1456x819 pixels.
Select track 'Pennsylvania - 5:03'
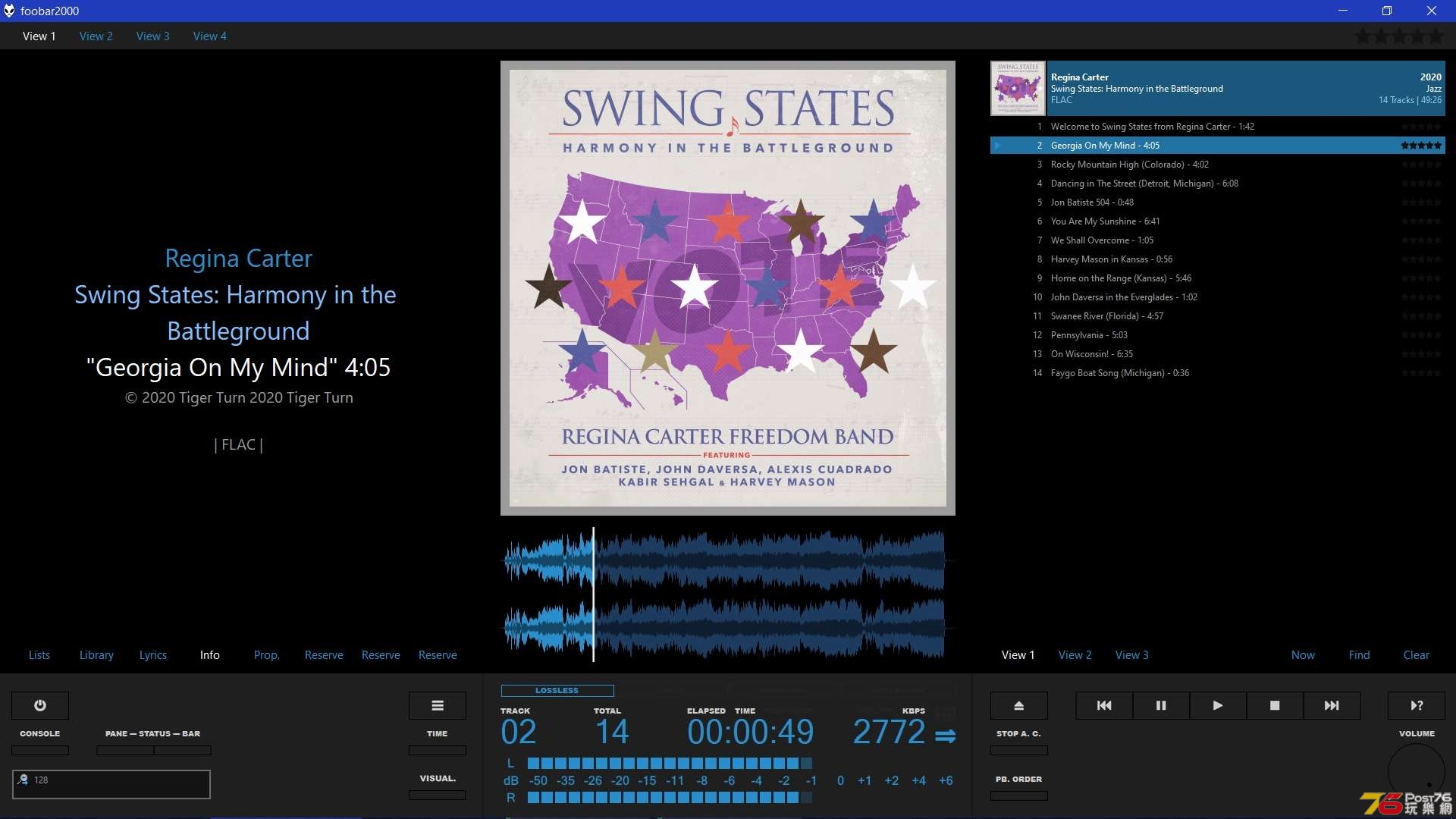(x=1218, y=335)
